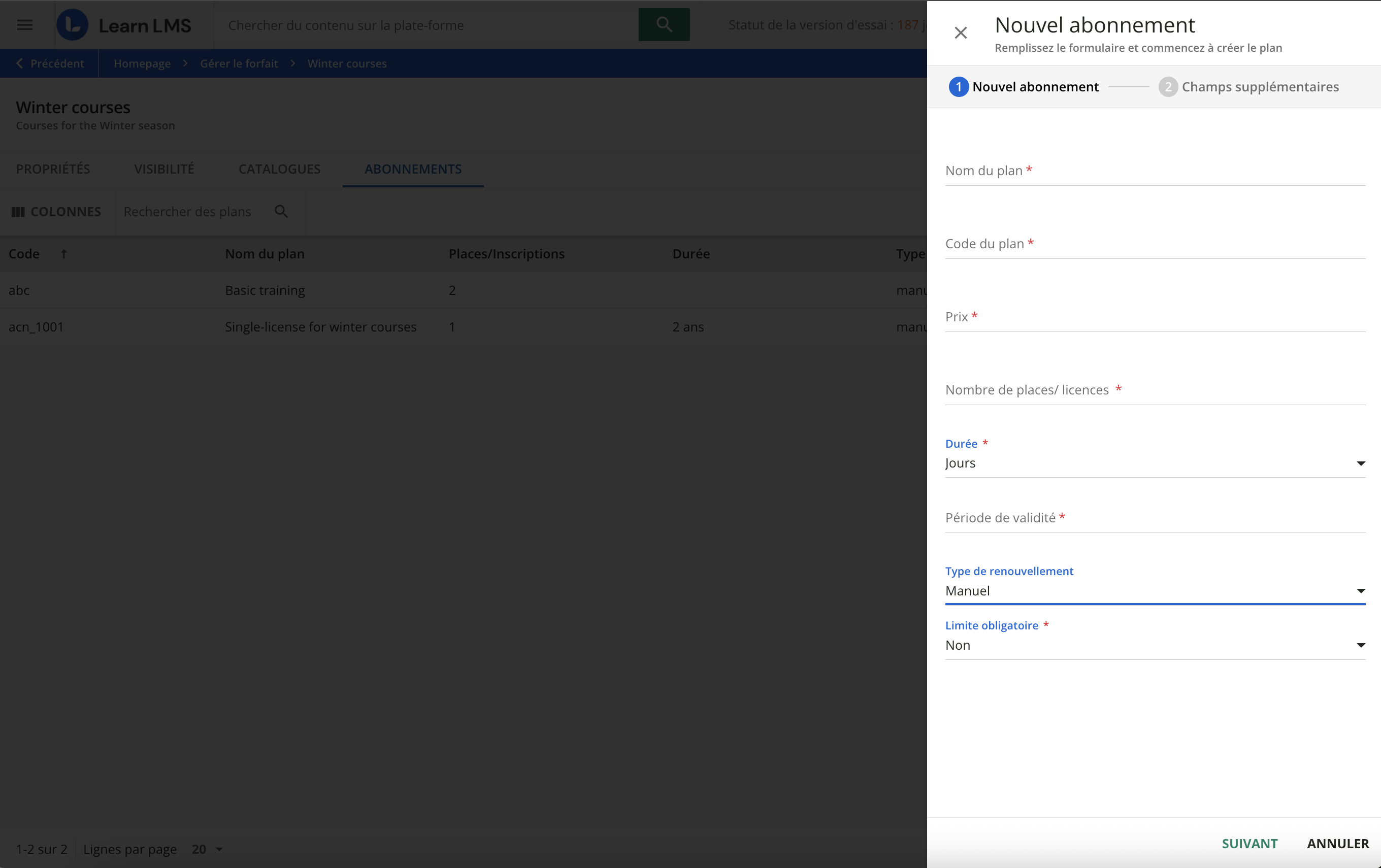Click the trial status text
Viewport: 1381px width, 868px height.
coord(828,25)
